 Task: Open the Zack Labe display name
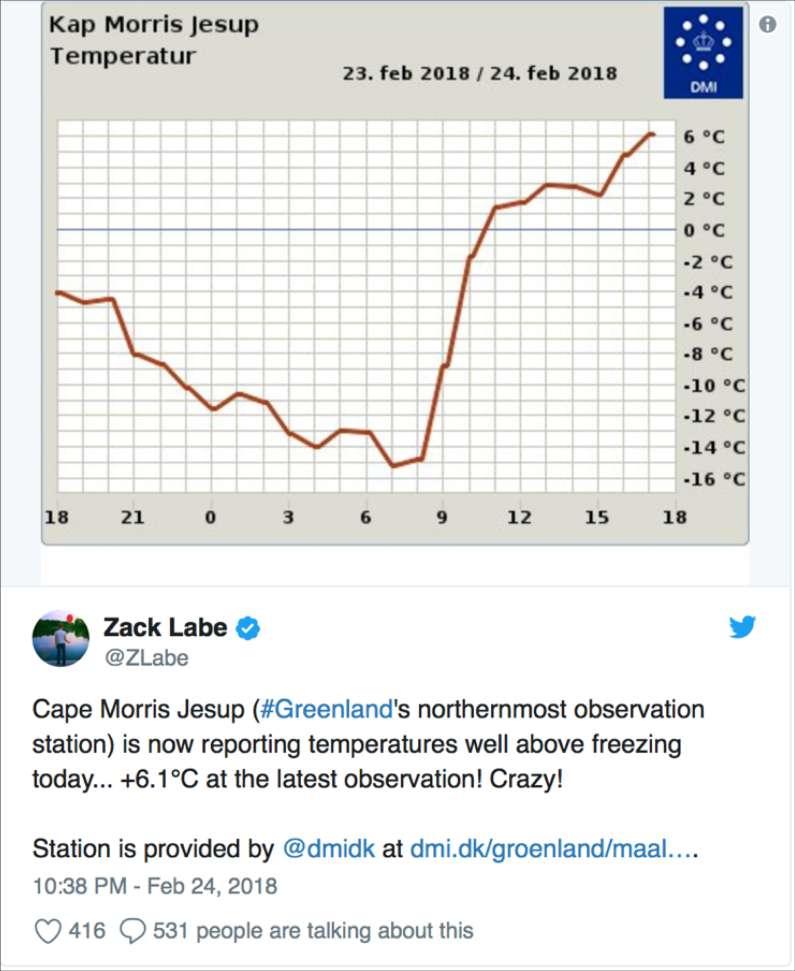pos(165,627)
